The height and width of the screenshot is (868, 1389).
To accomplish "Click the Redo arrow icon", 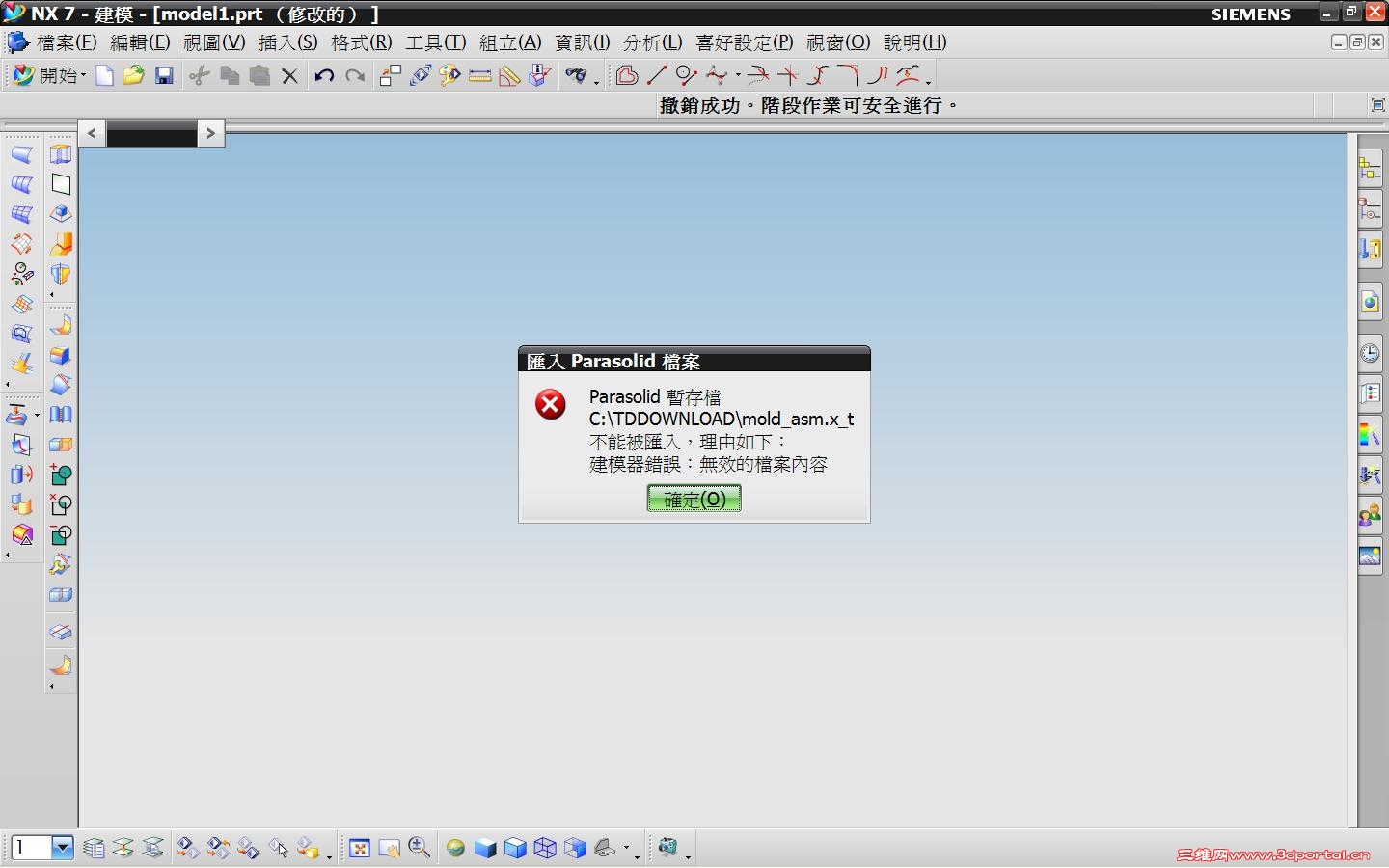I will pyautogui.click(x=355, y=75).
